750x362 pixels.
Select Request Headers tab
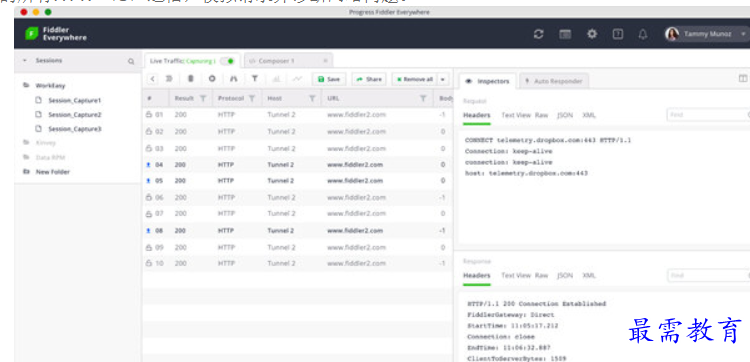477,115
